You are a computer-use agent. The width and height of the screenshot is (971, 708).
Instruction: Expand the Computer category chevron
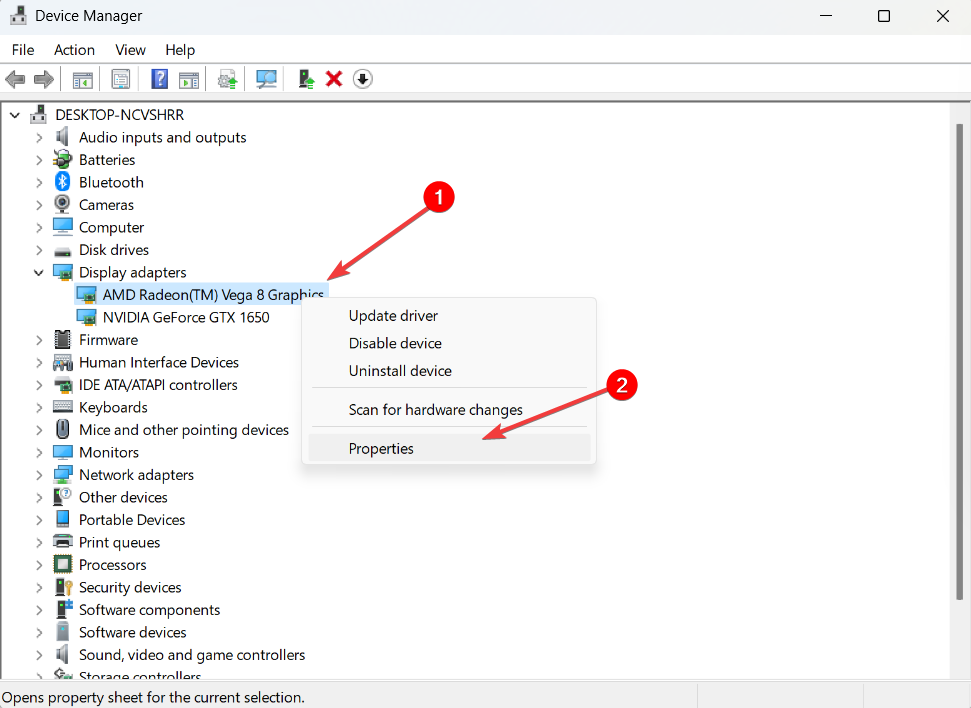[39, 227]
